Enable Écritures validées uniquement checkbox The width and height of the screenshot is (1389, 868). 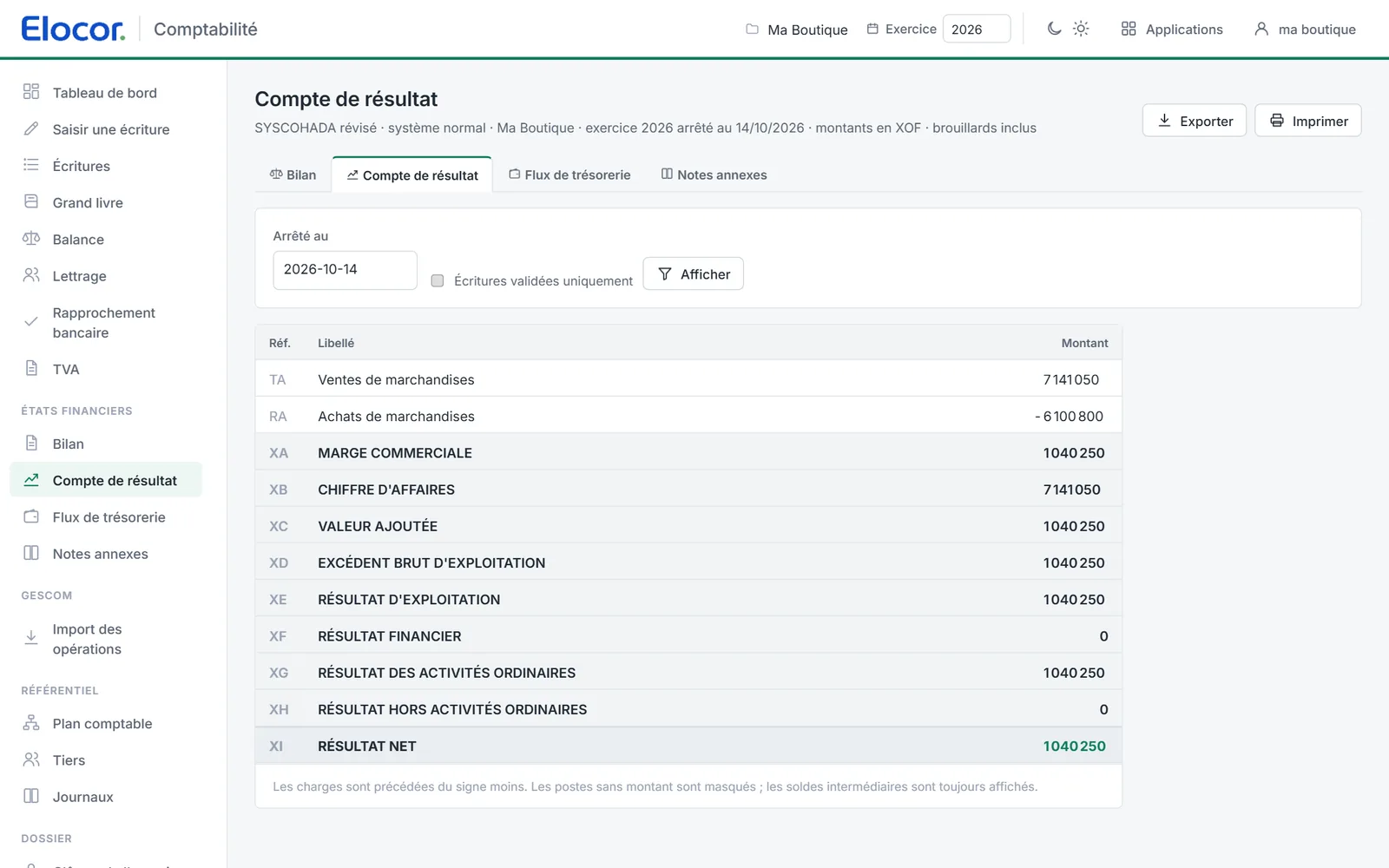coord(438,280)
